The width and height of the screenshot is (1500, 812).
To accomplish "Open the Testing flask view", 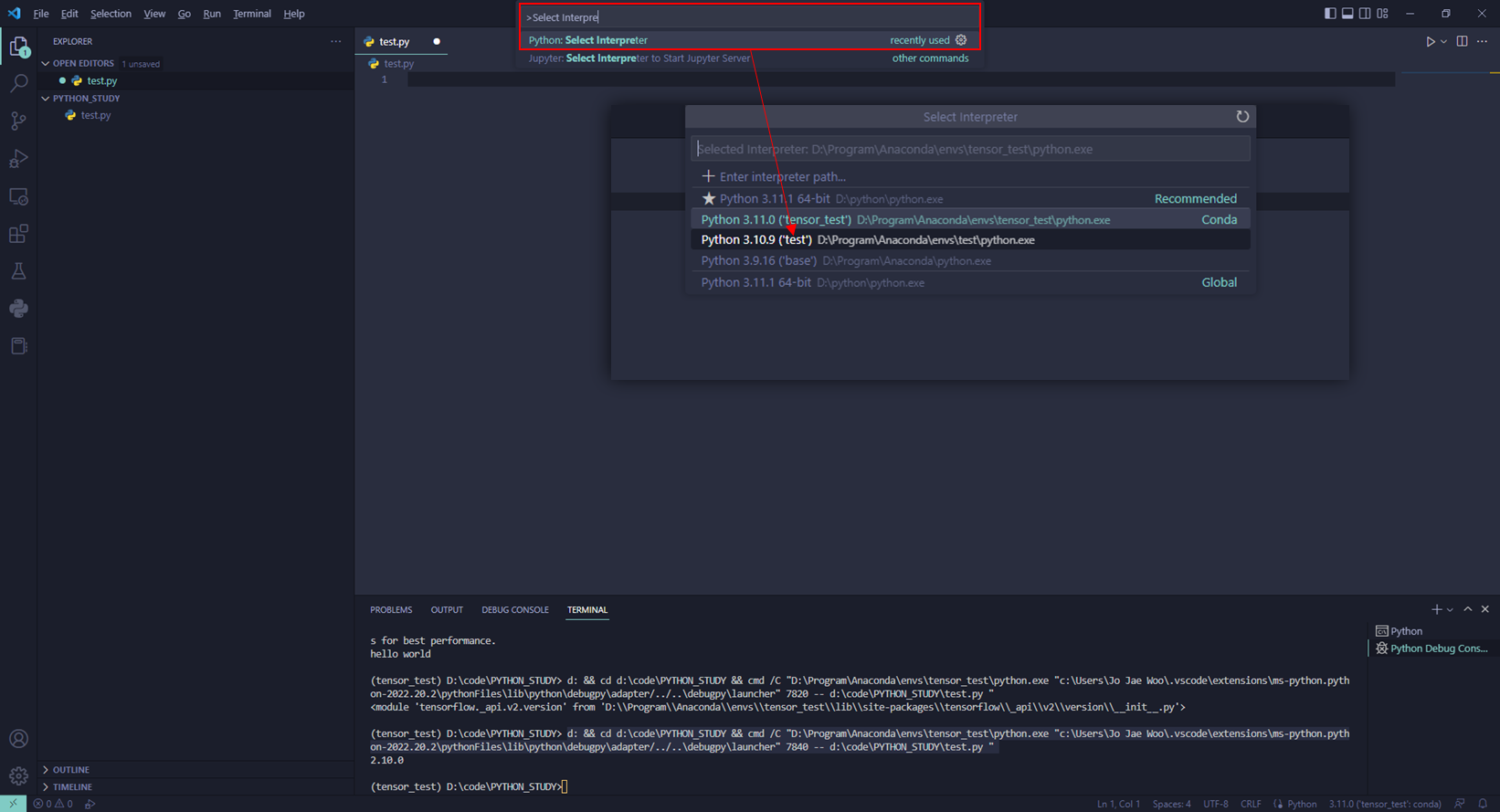I will 18,271.
